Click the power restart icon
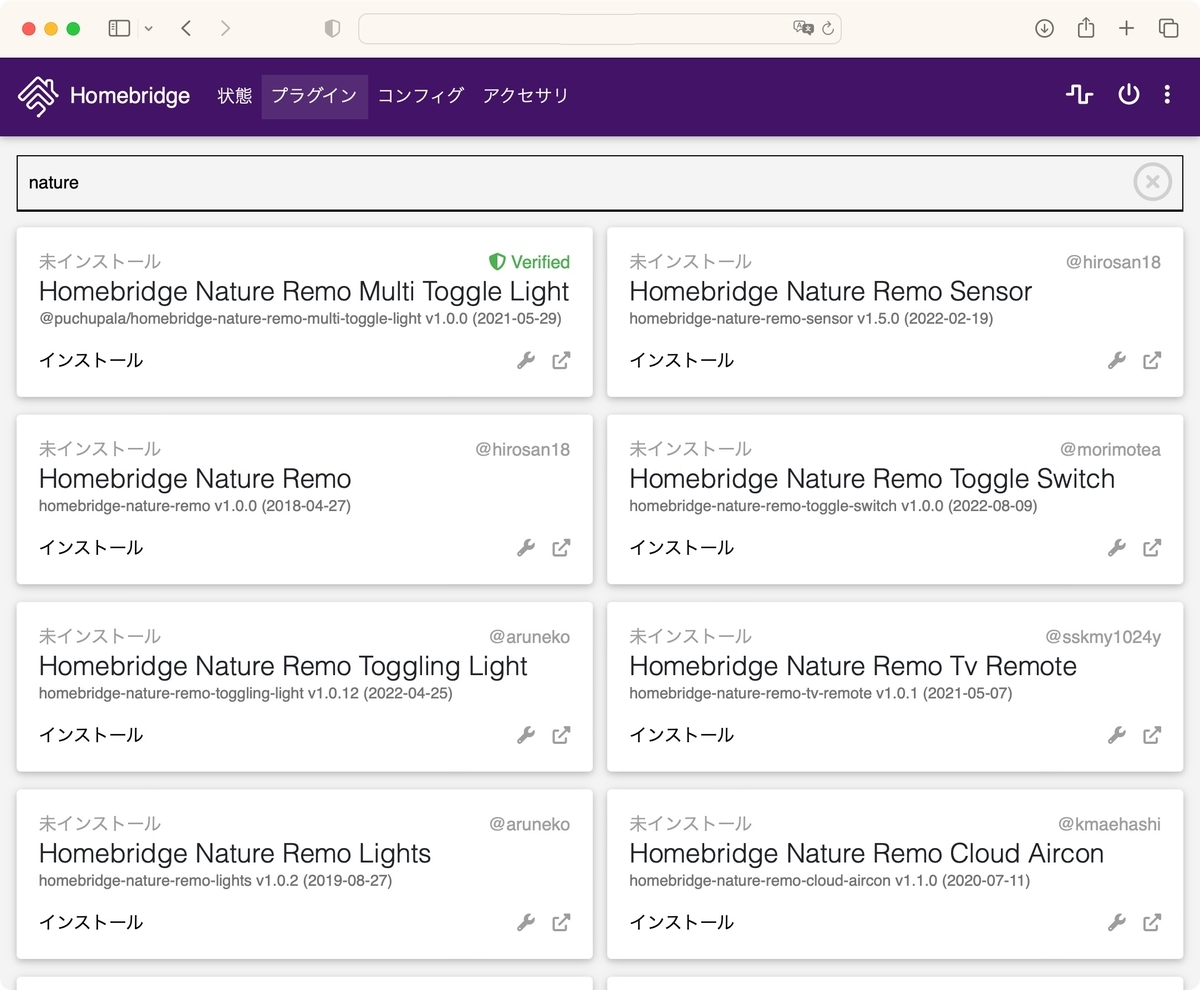Image resolution: width=1200 pixels, height=990 pixels. pyautogui.click(x=1128, y=95)
